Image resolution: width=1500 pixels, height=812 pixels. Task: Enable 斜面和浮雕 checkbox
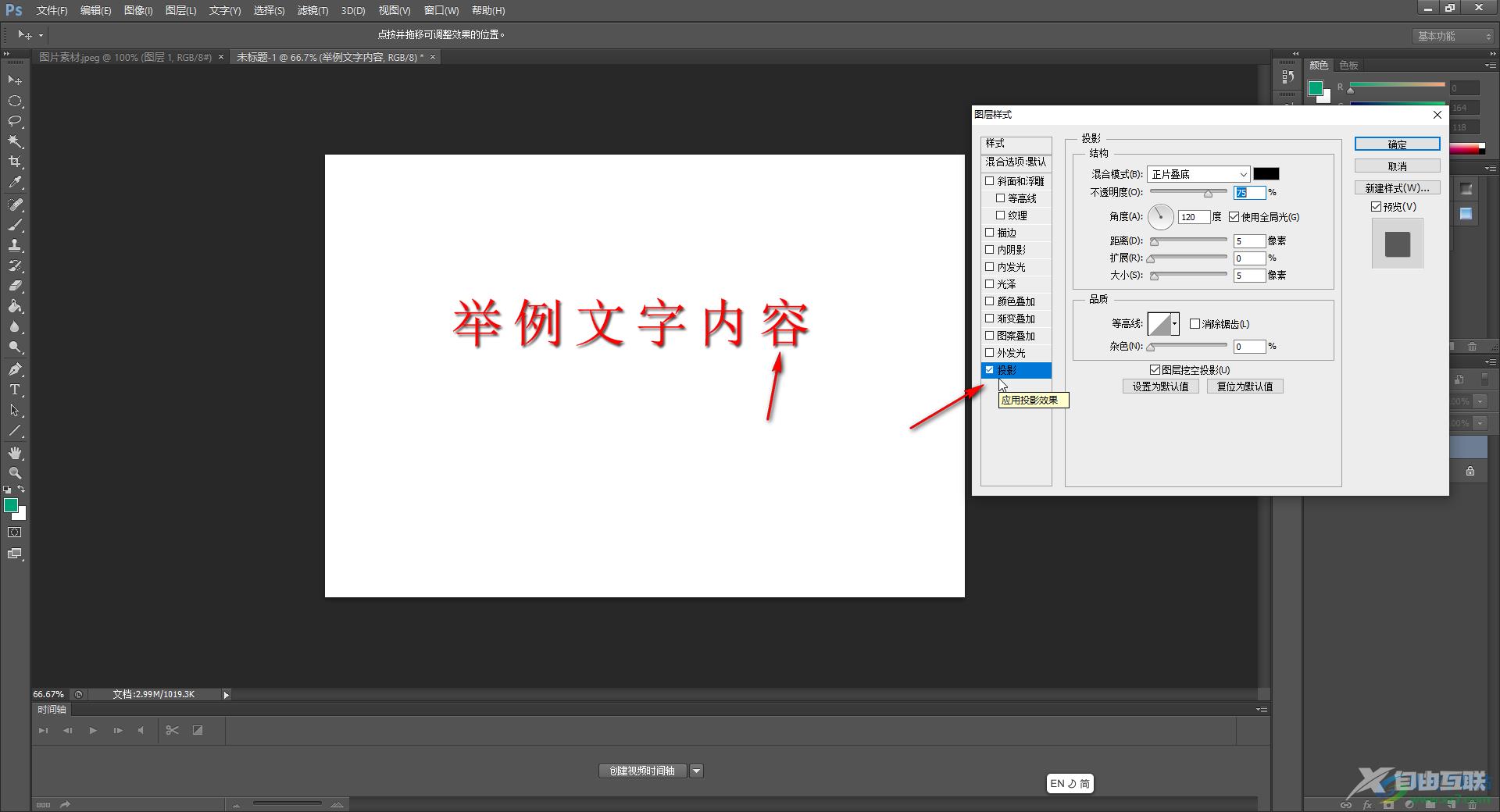(x=990, y=181)
